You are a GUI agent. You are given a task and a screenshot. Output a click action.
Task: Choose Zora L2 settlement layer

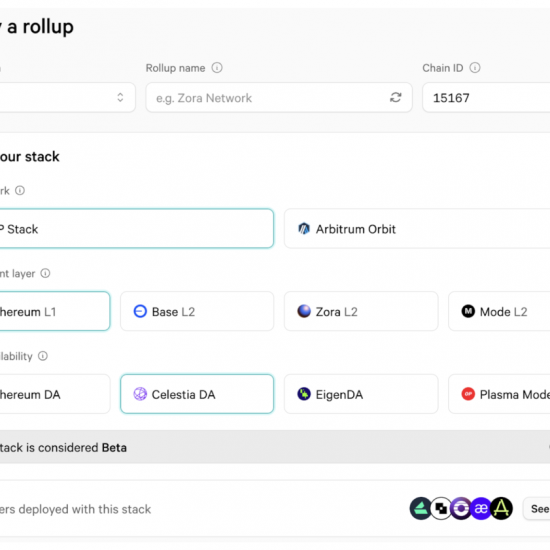coord(361,311)
